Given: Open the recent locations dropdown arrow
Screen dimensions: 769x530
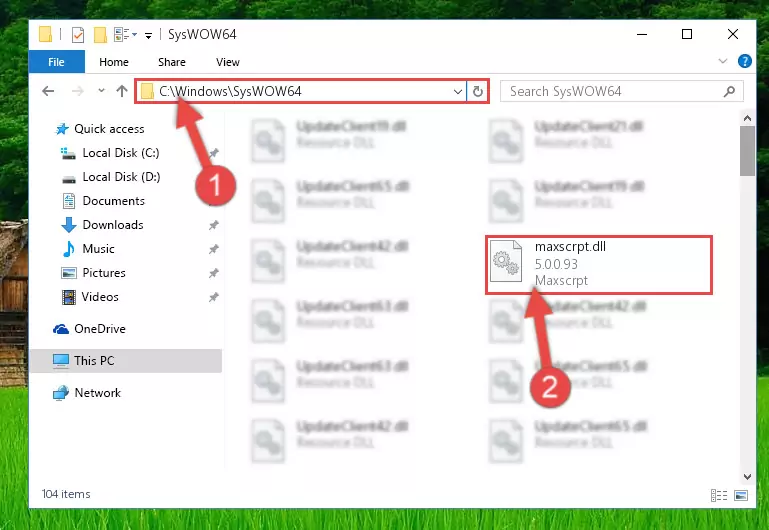Looking at the screenshot, I should (x=101, y=91).
